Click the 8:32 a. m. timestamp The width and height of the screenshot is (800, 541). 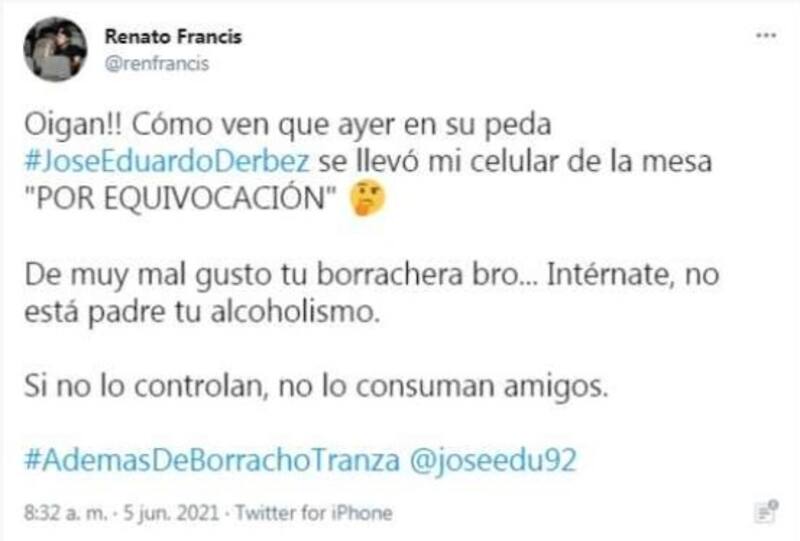65,512
